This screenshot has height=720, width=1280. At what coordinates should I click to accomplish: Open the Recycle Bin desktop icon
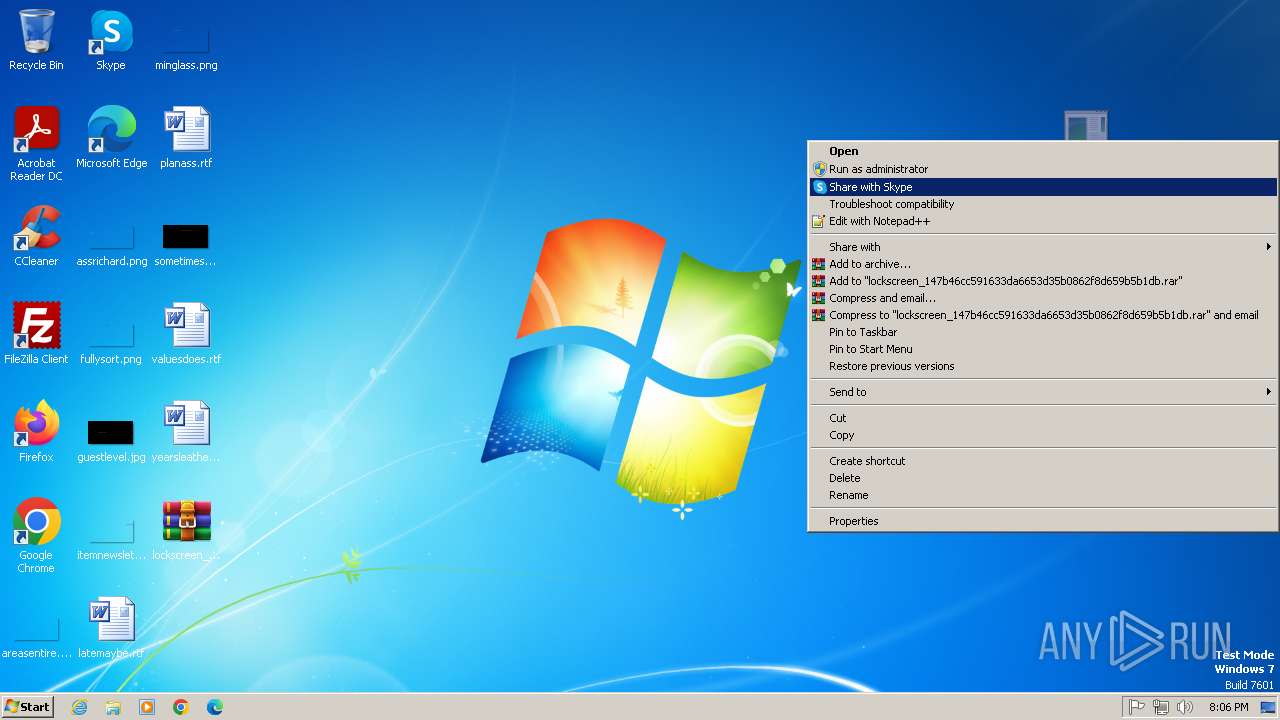[36, 40]
